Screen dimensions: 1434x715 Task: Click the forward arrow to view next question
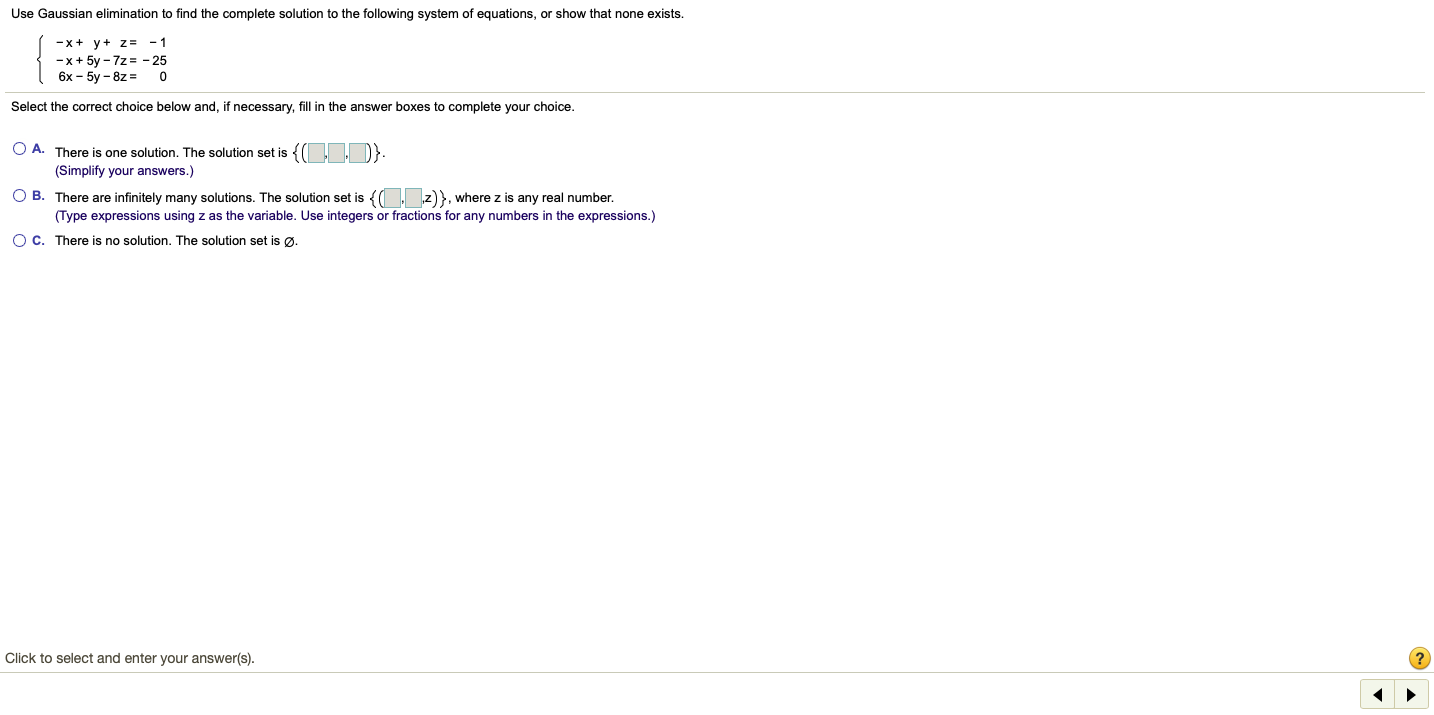click(1411, 694)
